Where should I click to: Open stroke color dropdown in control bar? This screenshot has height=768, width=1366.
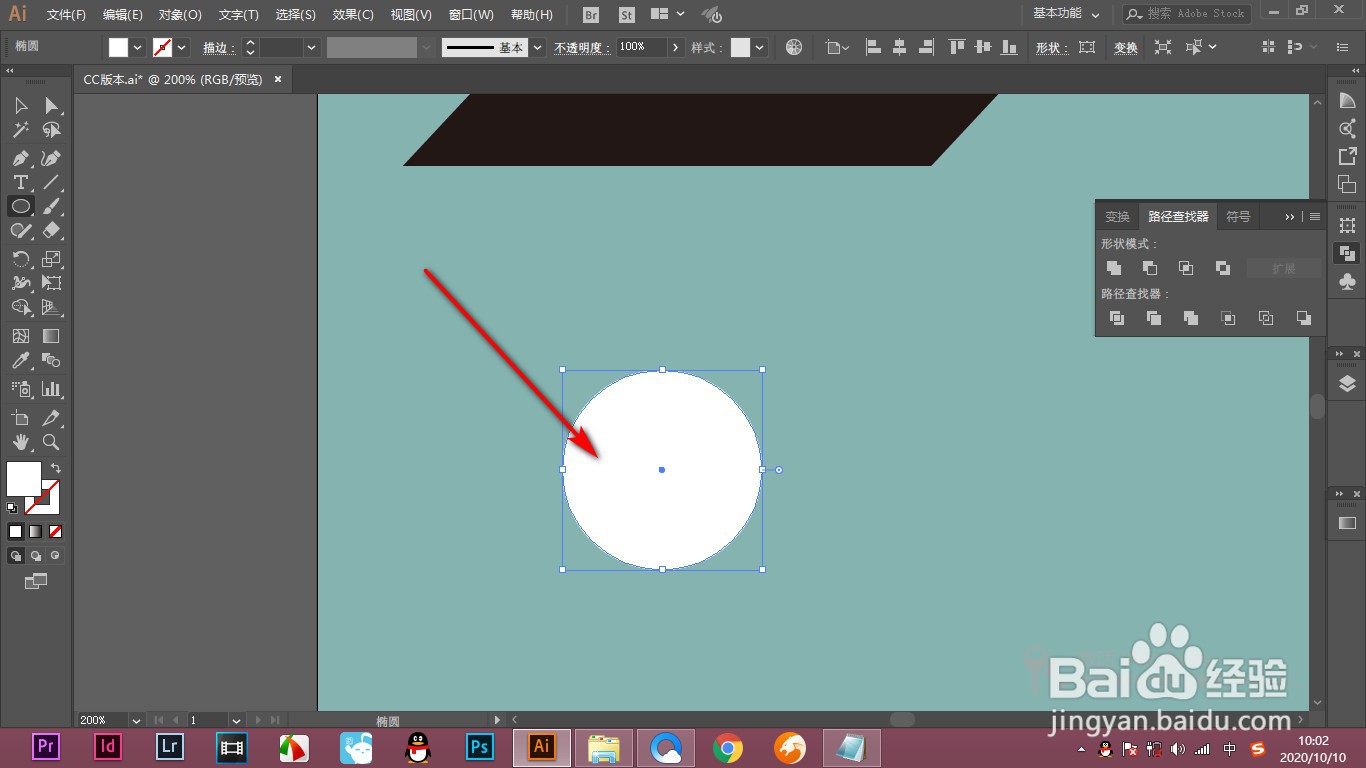tap(182, 47)
